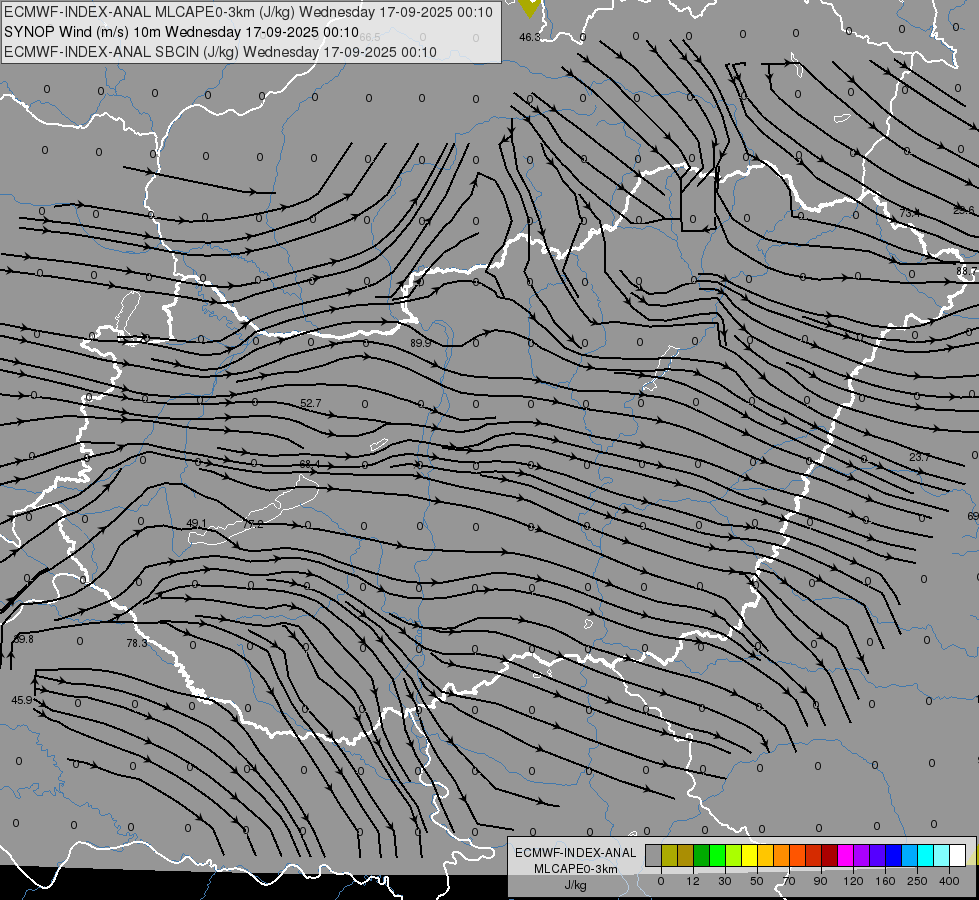Image resolution: width=979 pixels, height=900 pixels.
Task: Click the legend value label 30
Action: (x=725, y=881)
